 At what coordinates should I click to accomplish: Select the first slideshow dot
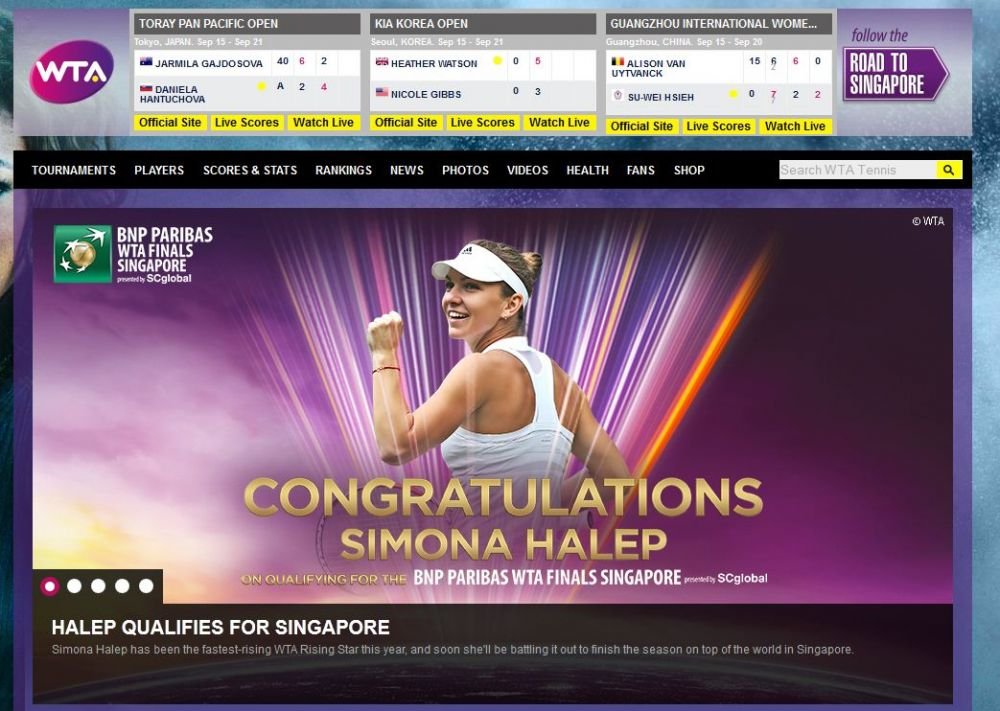click(50, 586)
